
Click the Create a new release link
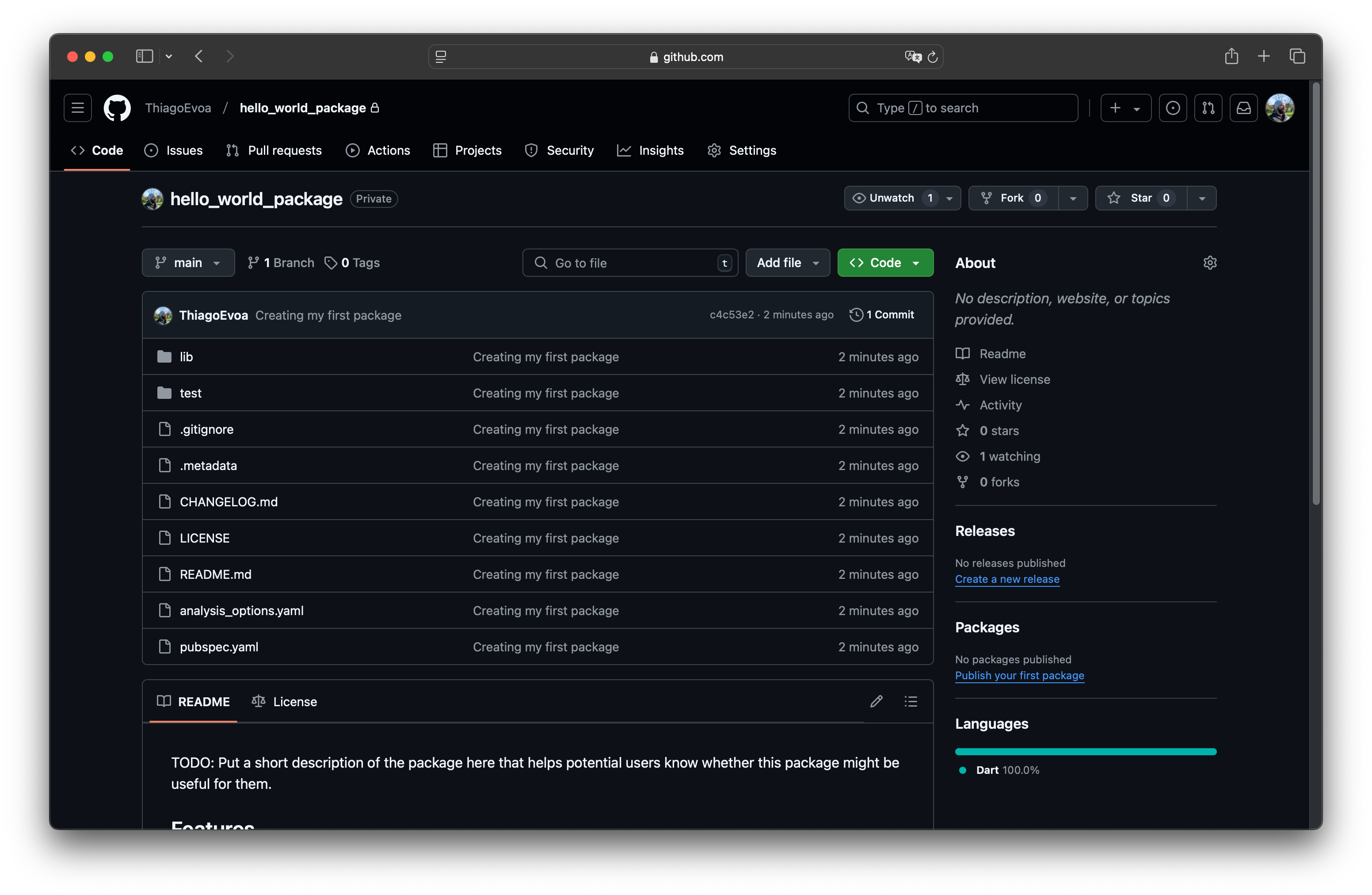[x=1006, y=579]
